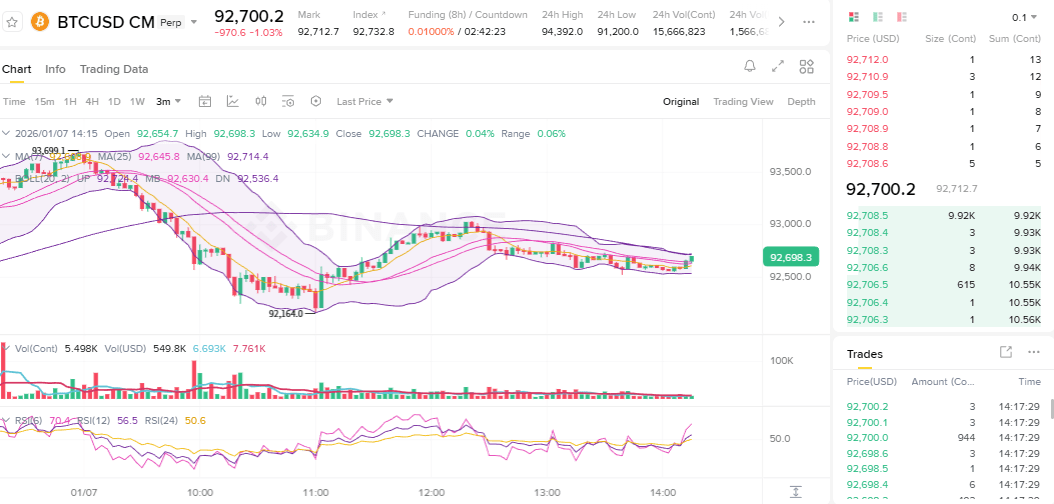The image size is (1054, 504).
Task: Switch to the Depth chart view
Action: [801, 101]
